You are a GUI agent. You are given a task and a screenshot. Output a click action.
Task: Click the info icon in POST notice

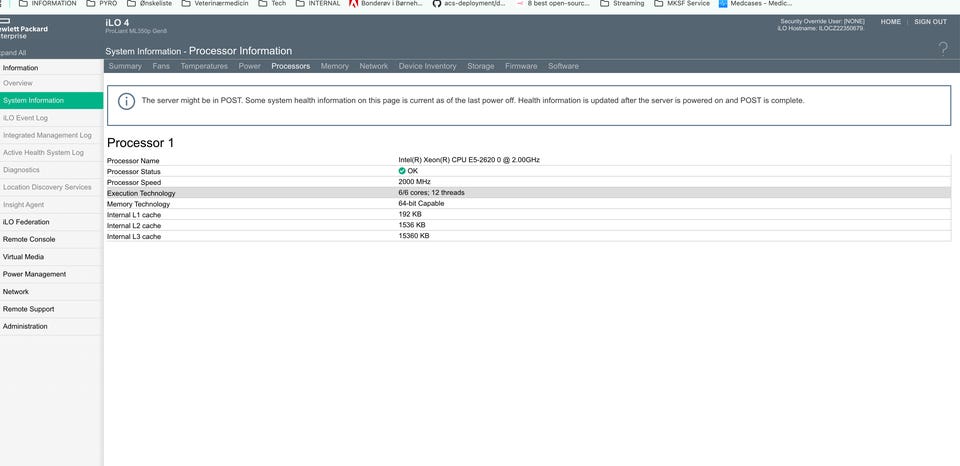click(x=126, y=102)
